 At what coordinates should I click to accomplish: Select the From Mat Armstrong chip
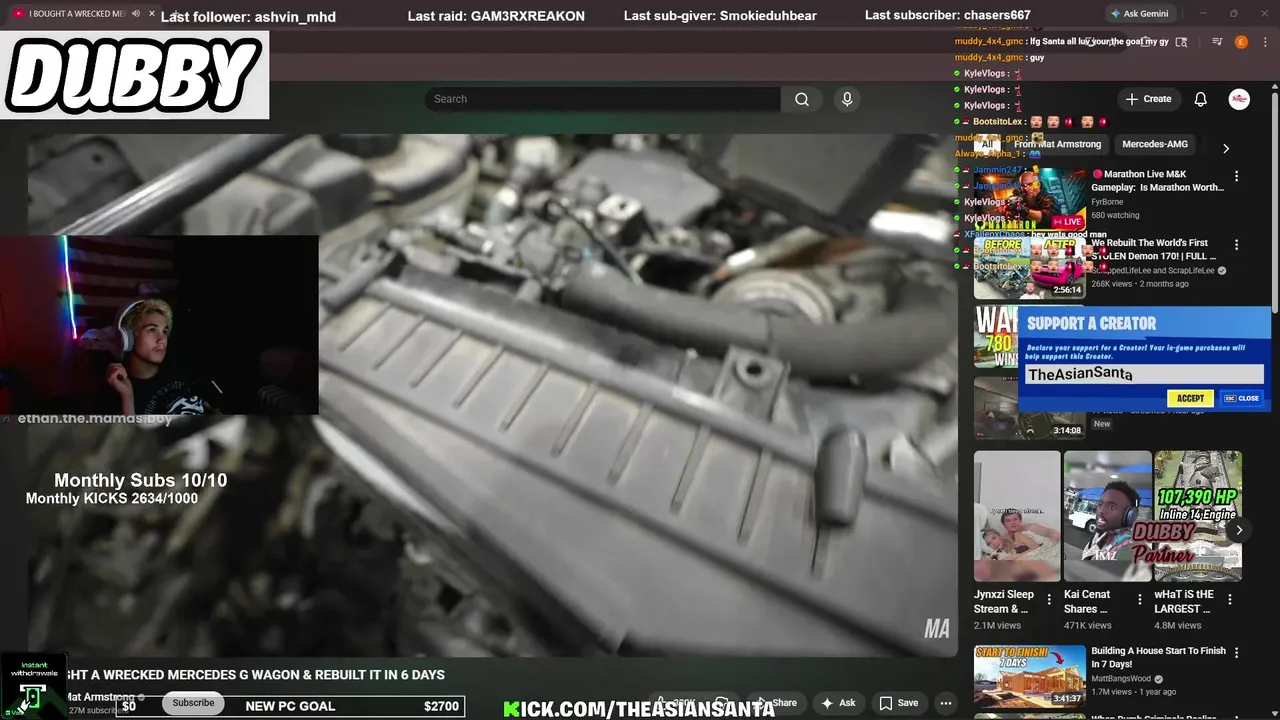click(x=1057, y=144)
